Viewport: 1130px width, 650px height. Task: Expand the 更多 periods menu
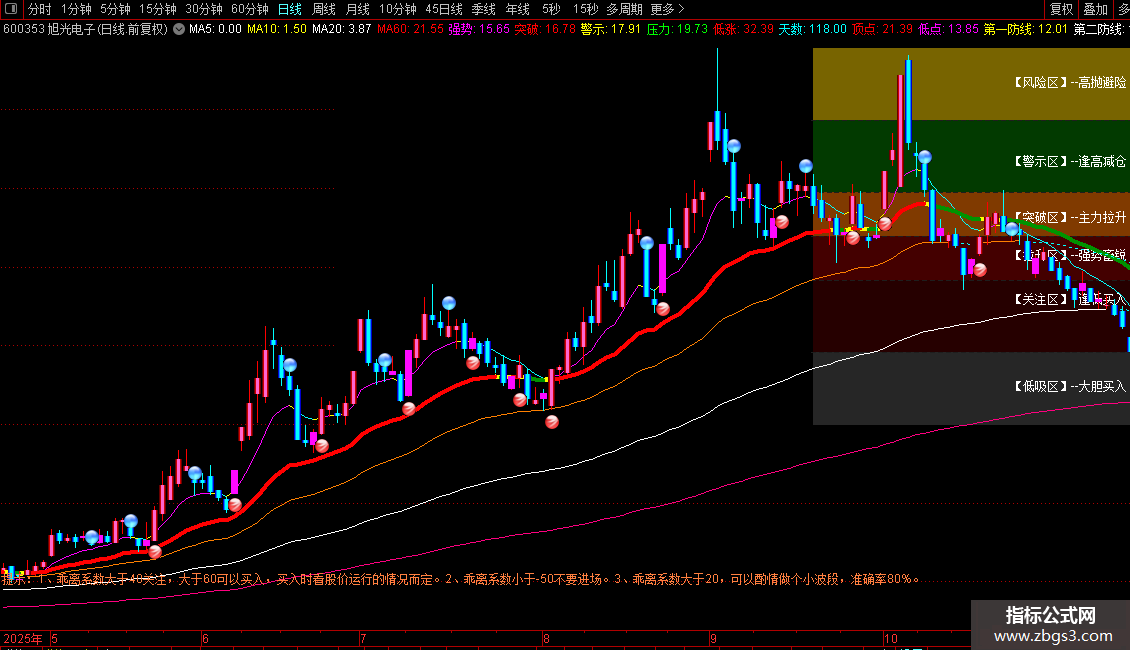coord(667,9)
